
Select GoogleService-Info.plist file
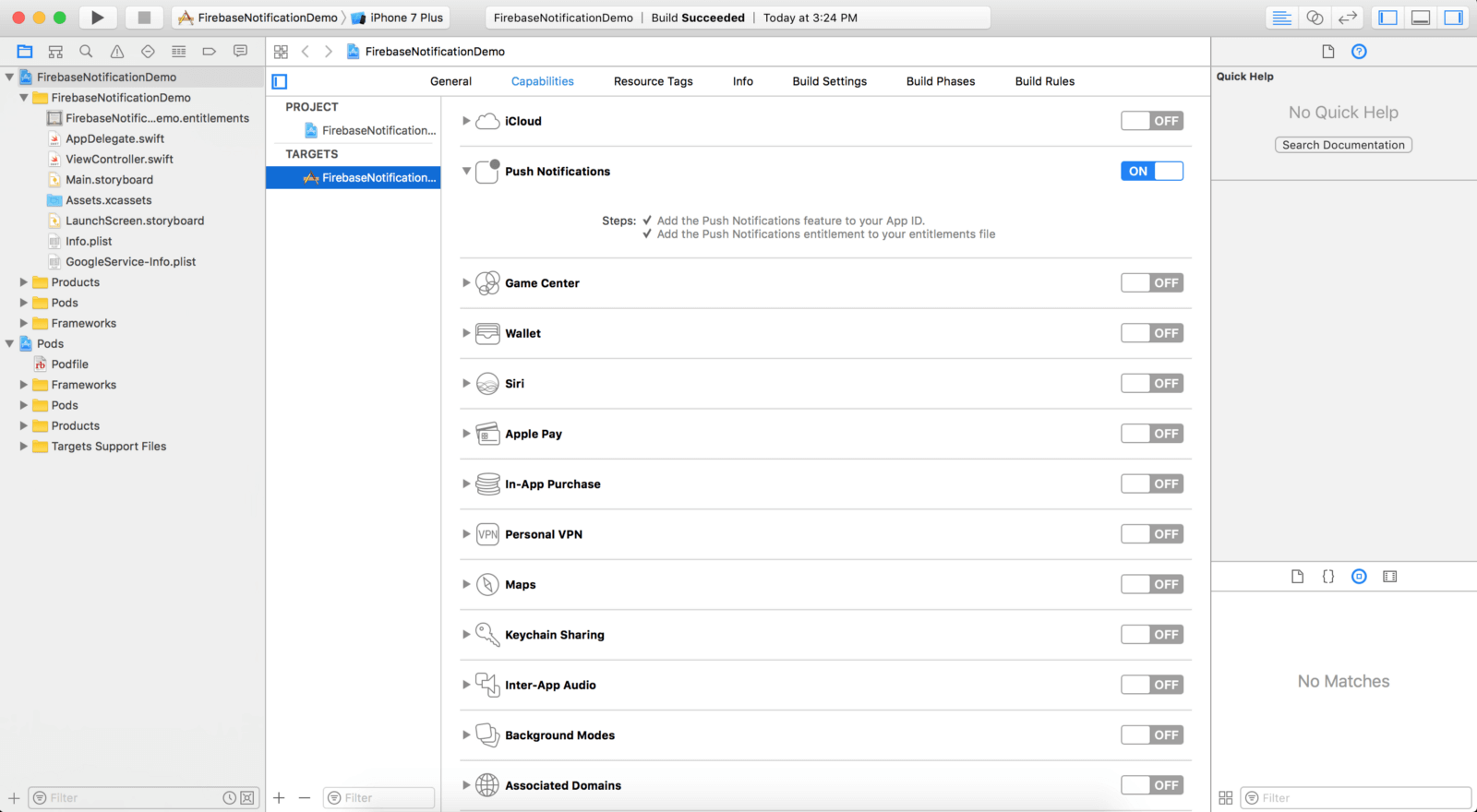[130, 262]
